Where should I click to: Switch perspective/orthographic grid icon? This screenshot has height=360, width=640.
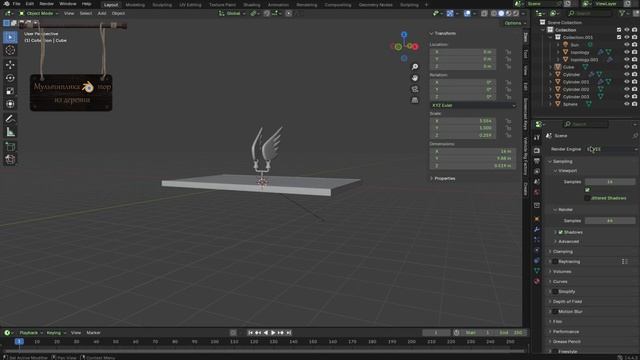(415, 100)
